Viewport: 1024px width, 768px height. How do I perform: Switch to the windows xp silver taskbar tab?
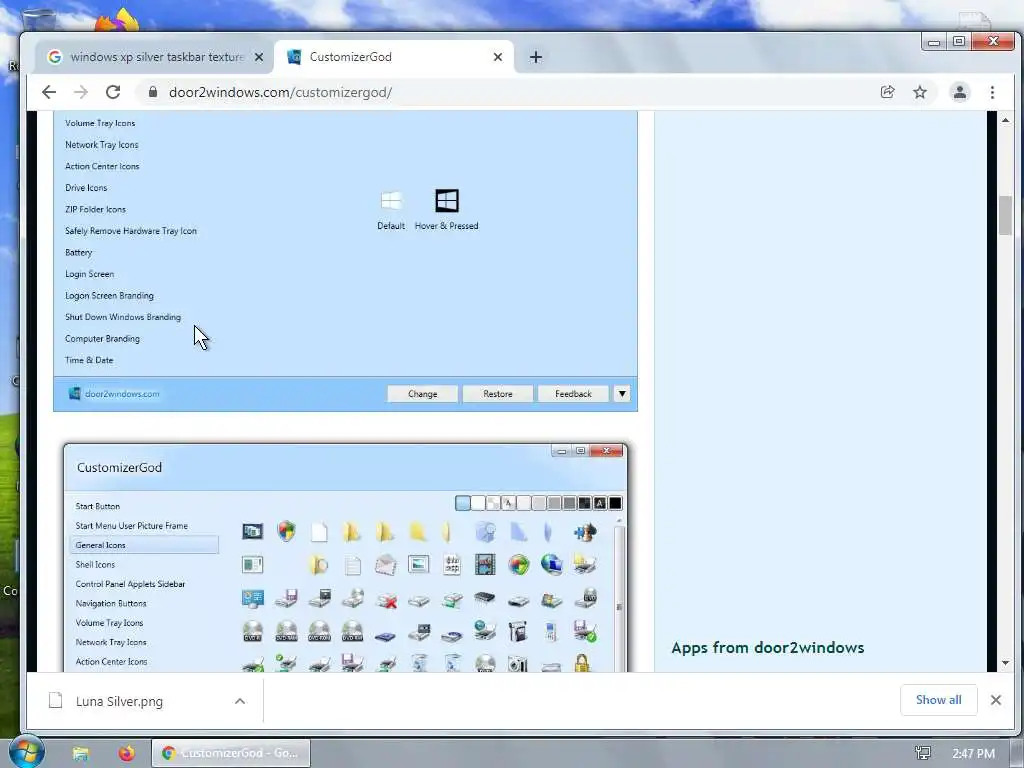pos(154,57)
